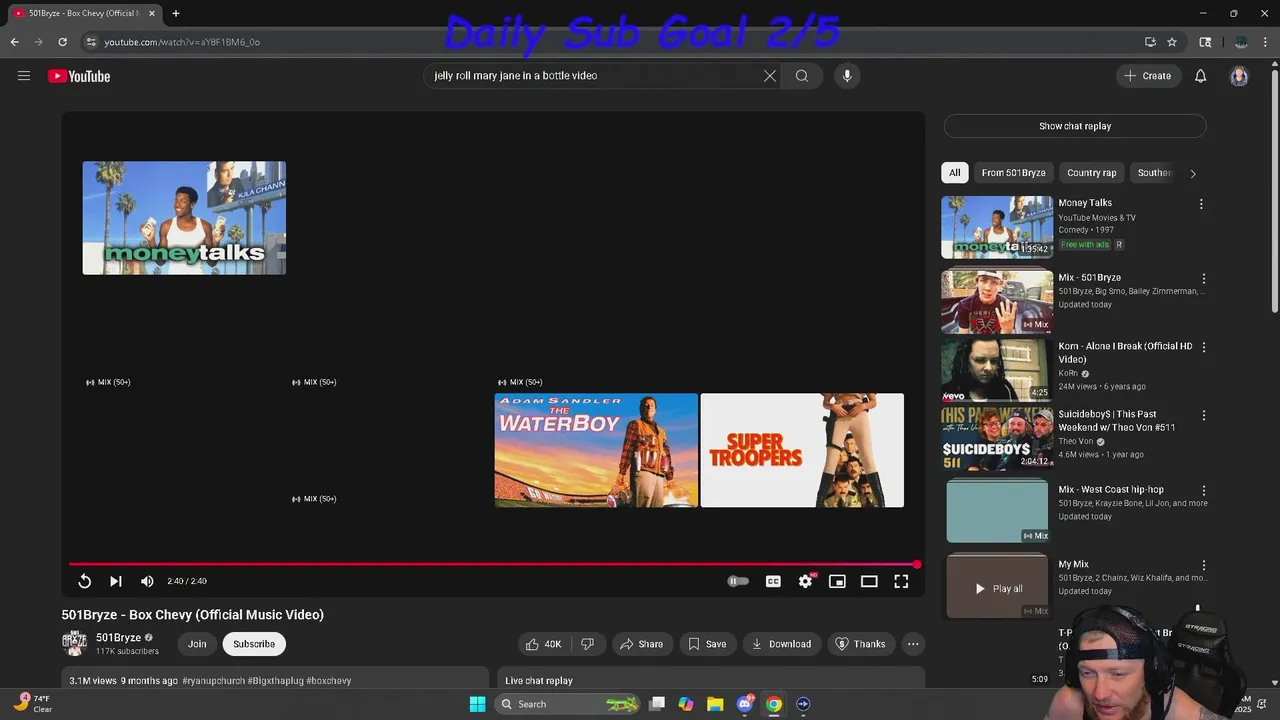Open the Create menu
The height and width of the screenshot is (720, 1280).
tap(1148, 76)
